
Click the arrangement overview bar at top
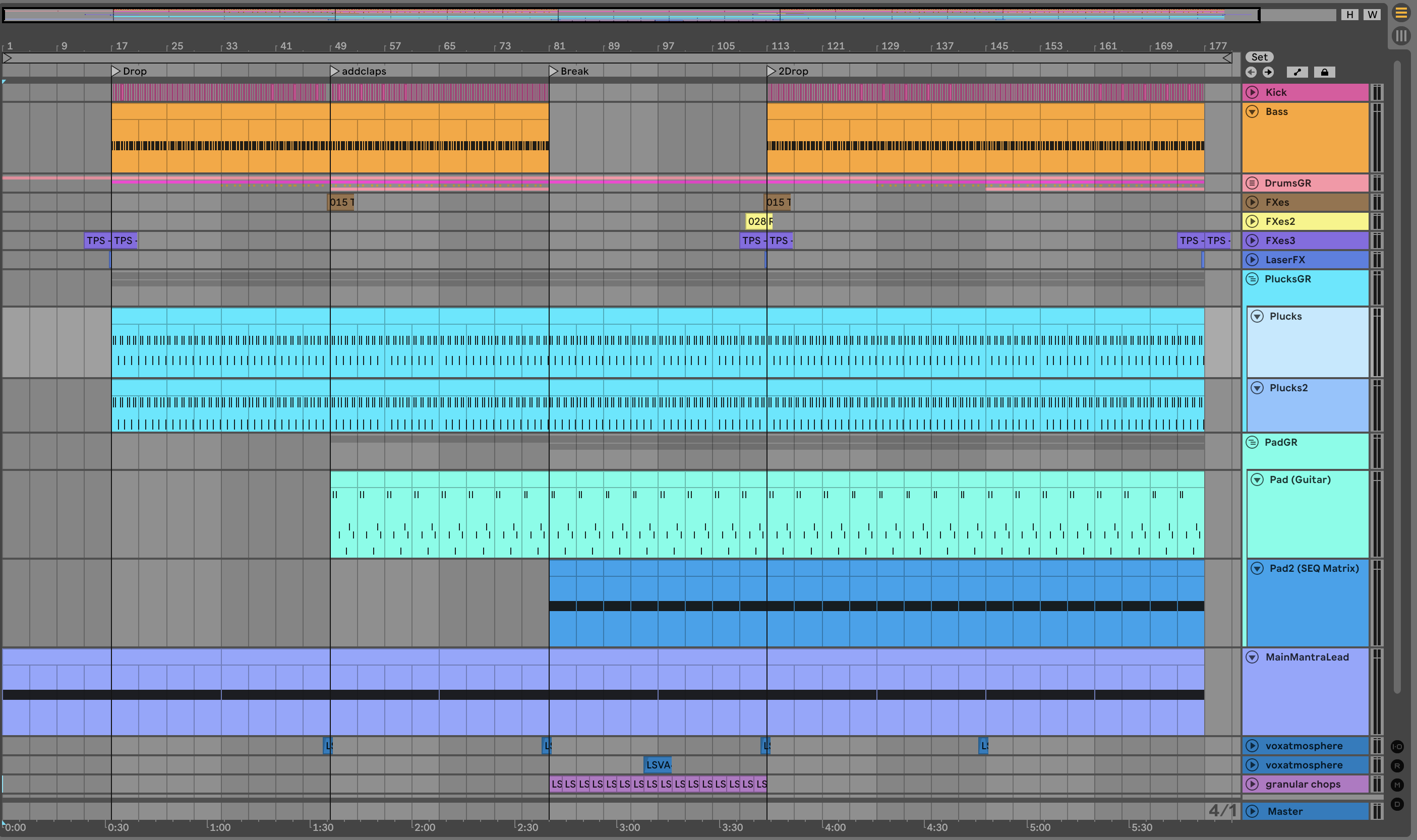tap(623, 15)
